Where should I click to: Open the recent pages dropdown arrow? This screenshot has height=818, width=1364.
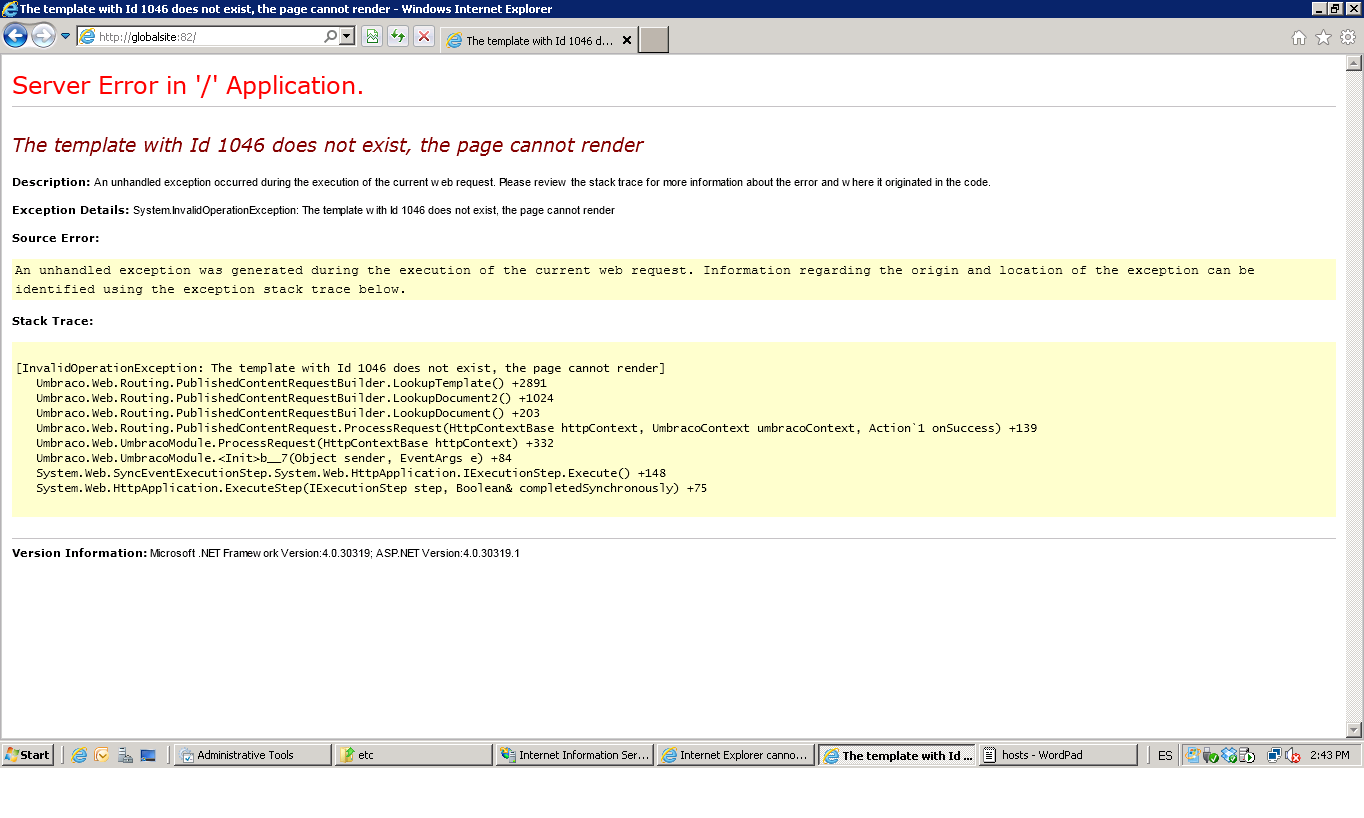pos(66,37)
